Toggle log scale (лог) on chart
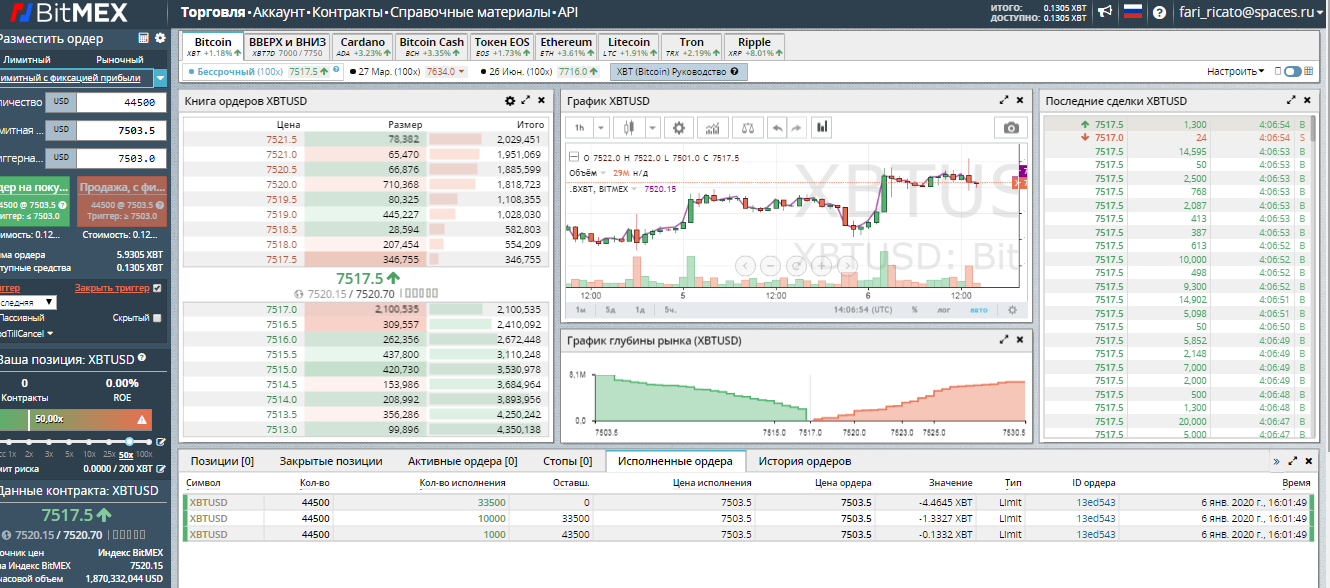The width and height of the screenshot is (1330, 588). [x=943, y=310]
